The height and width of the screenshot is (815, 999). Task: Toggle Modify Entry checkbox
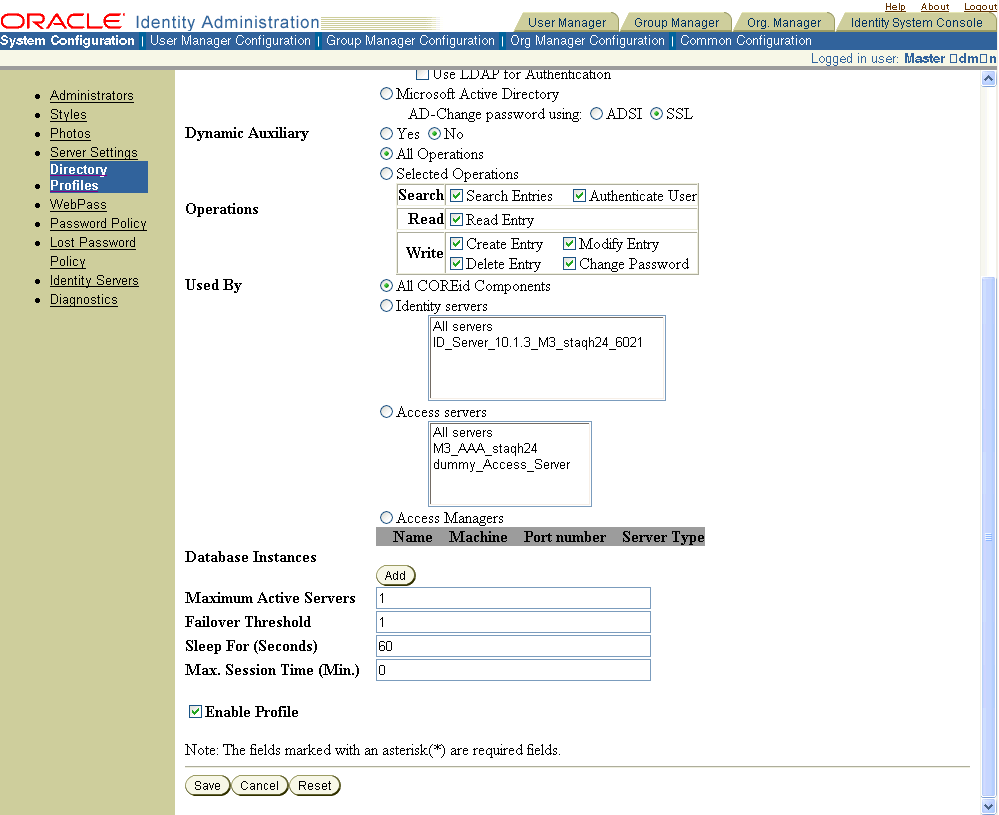coord(570,243)
